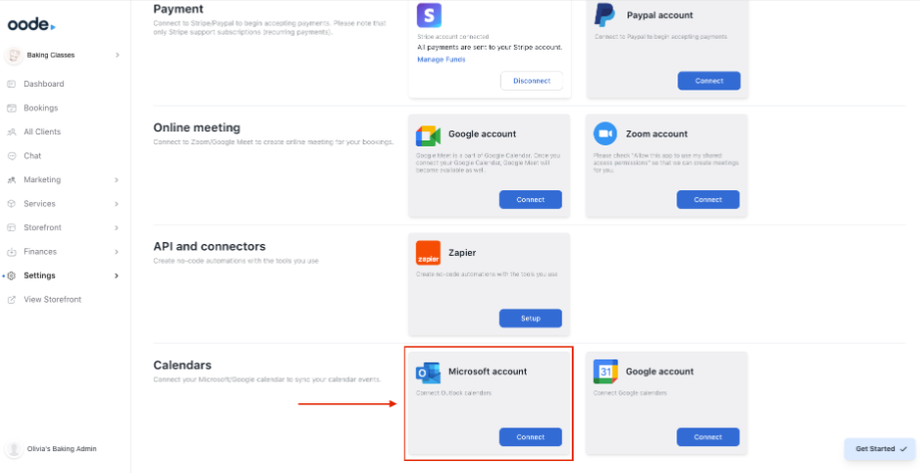Image resolution: width=920 pixels, height=473 pixels.
Task: Connect the Microsoft account calendar
Action: point(530,437)
